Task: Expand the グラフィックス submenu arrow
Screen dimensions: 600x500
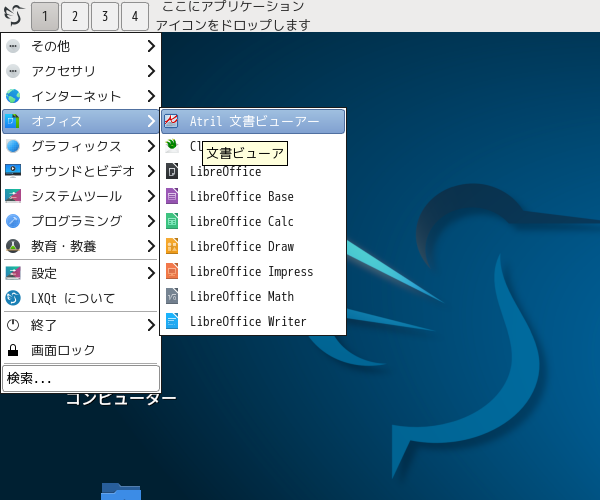Action: pos(151,146)
